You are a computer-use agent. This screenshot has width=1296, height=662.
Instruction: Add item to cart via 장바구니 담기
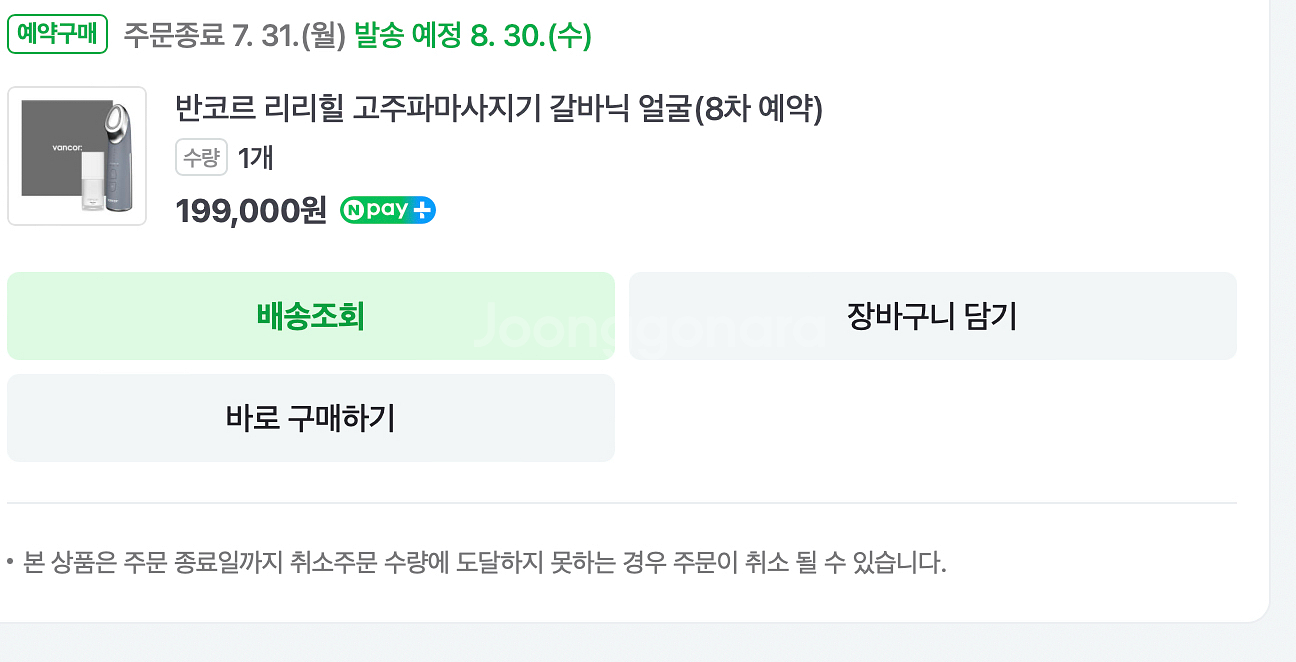pos(932,316)
